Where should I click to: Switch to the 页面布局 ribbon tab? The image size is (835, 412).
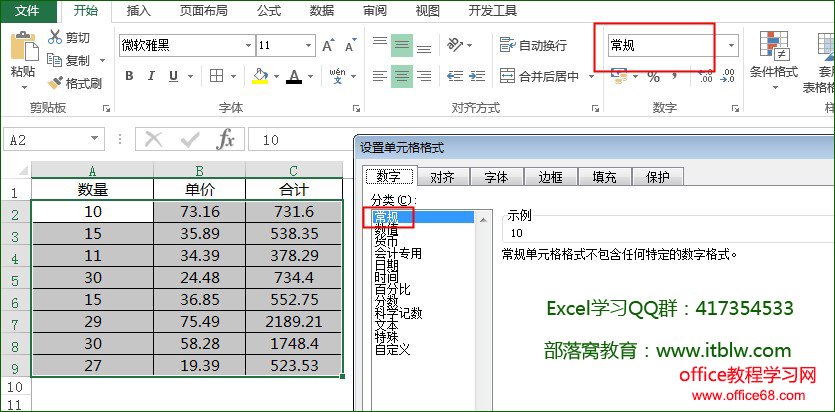pyautogui.click(x=202, y=11)
